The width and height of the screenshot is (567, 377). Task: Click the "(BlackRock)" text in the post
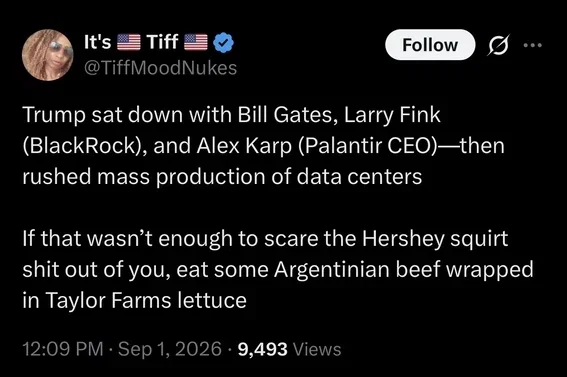click(84, 146)
